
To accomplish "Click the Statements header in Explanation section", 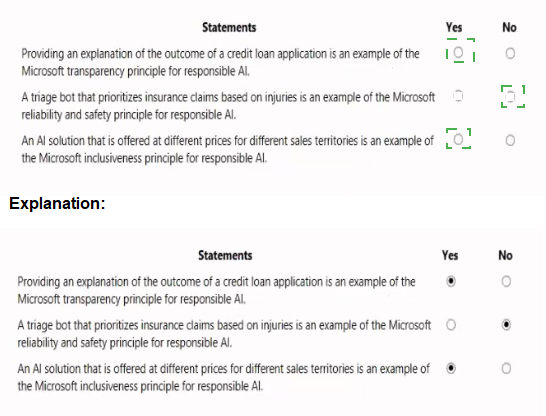I will [225, 256].
